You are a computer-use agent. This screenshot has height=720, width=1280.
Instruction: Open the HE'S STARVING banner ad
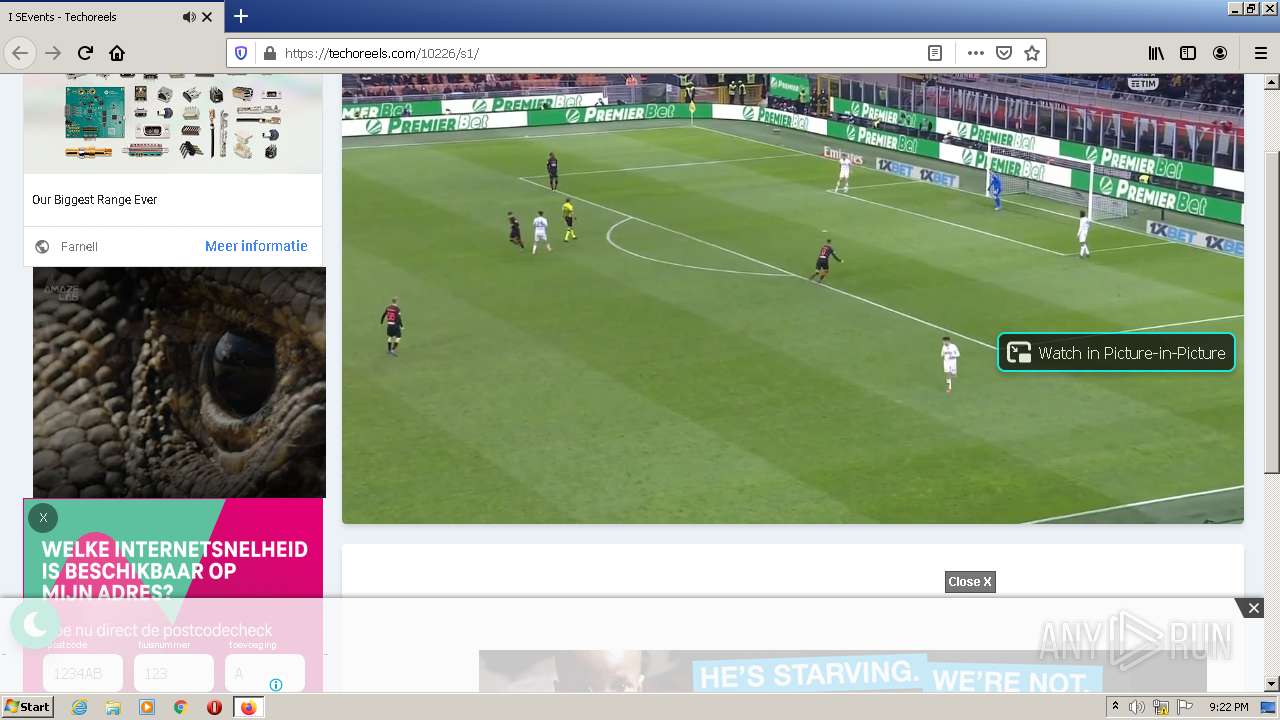click(x=843, y=672)
